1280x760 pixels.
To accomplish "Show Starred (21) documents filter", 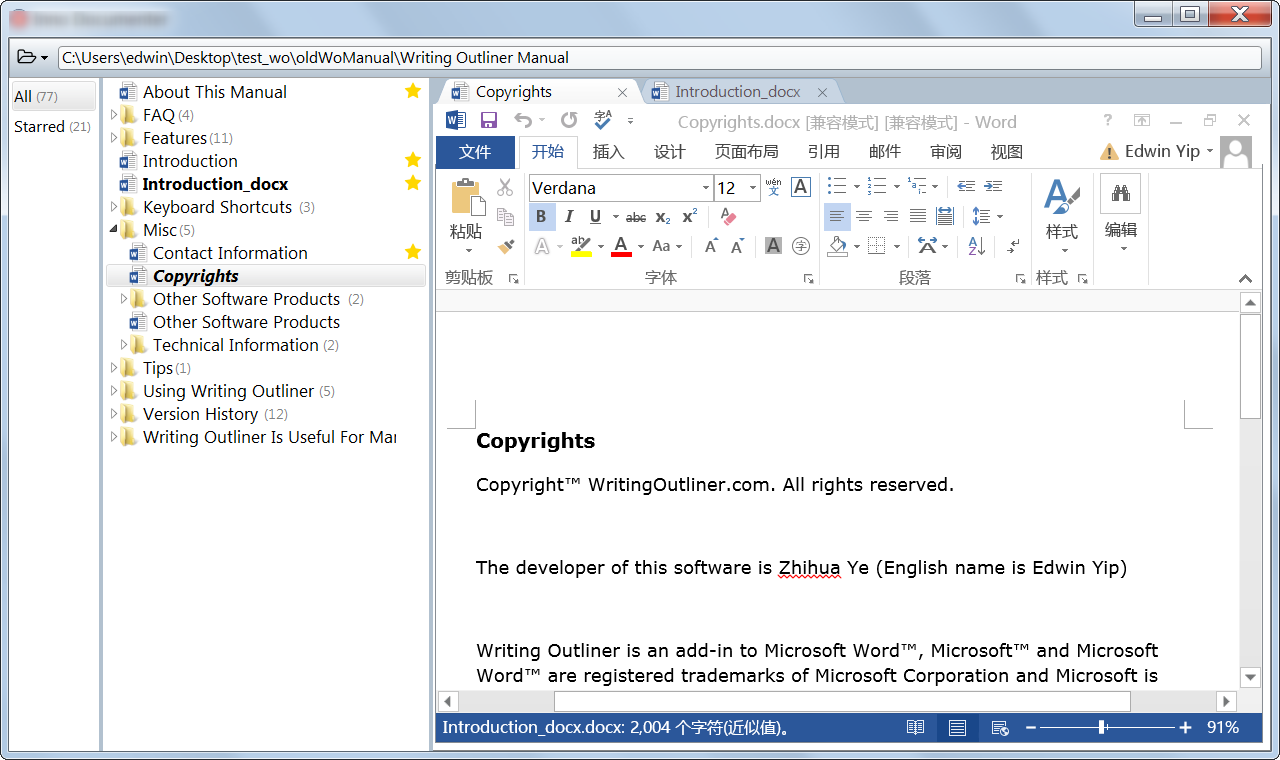I will [x=54, y=127].
